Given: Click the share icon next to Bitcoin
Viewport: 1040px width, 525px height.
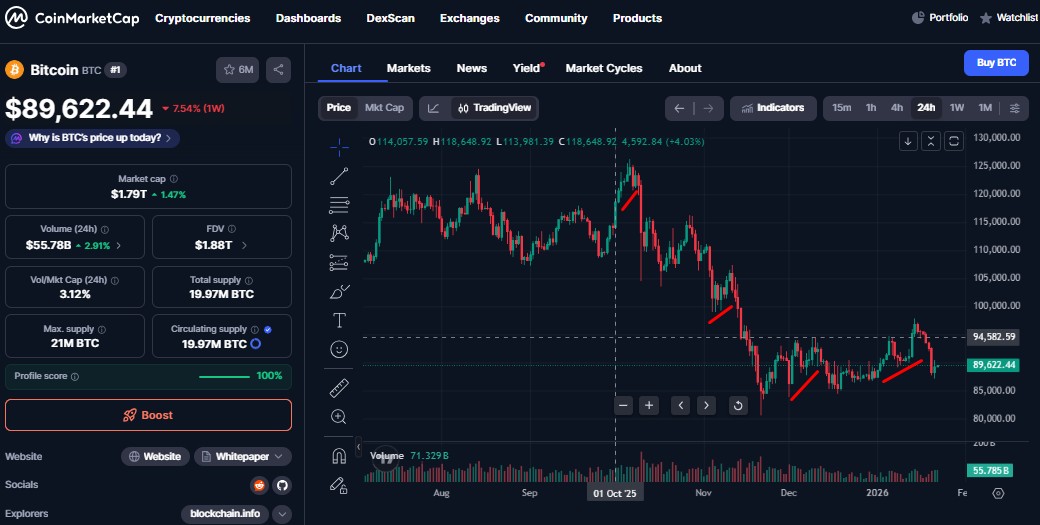Looking at the screenshot, I should click(279, 70).
